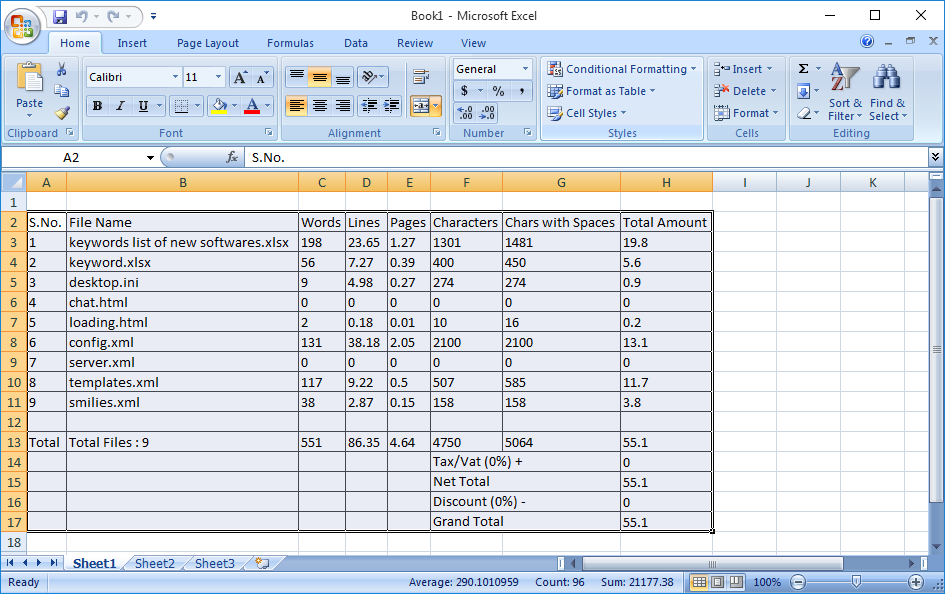Screen dimensions: 945x594
Task: Open Find & Select menu
Action: point(887,93)
